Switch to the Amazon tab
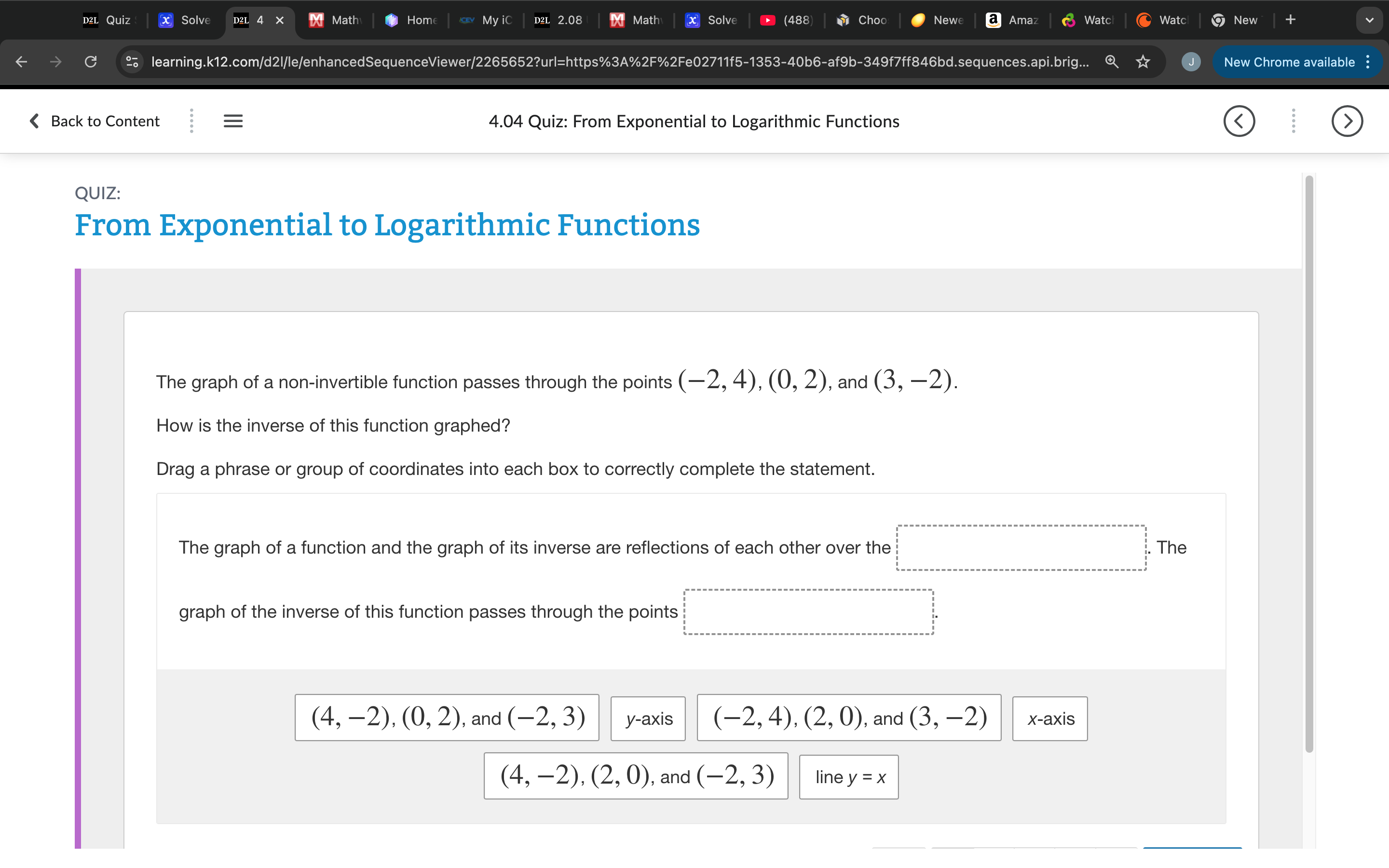This screenshot has height=868, width=1389. 1013,20
